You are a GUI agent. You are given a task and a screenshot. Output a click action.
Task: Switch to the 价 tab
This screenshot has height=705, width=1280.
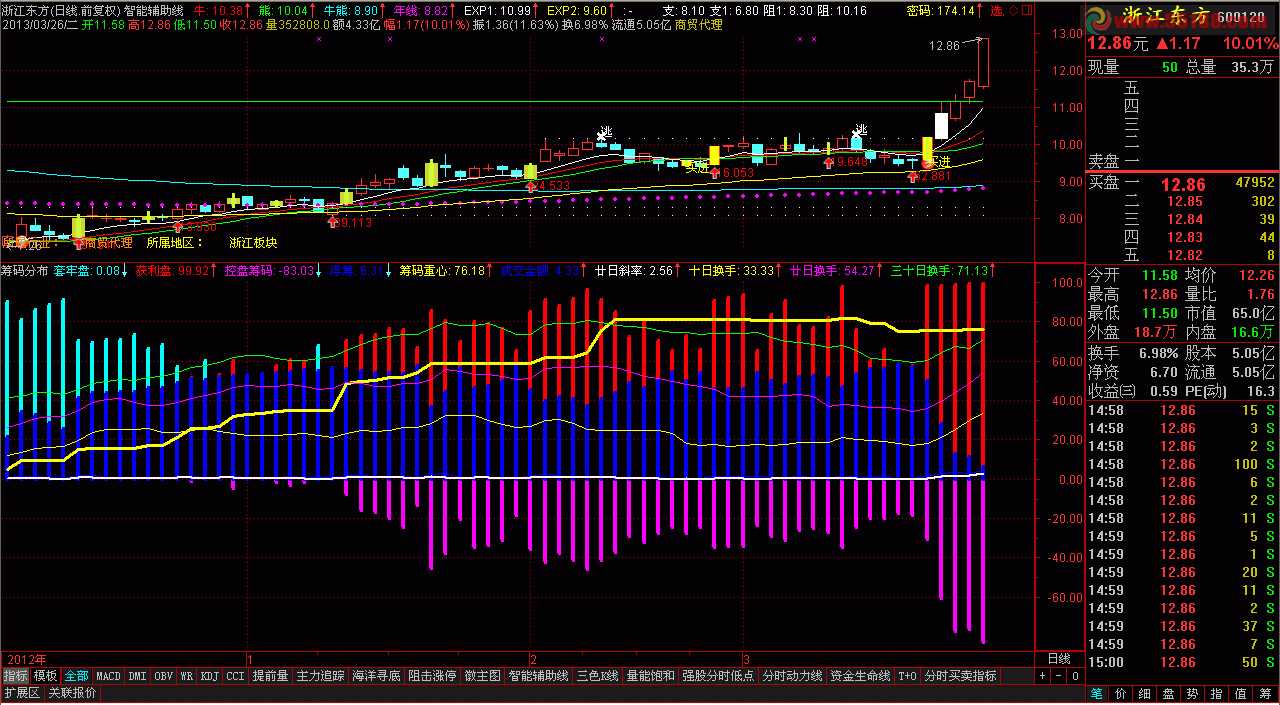[1120, 692]
